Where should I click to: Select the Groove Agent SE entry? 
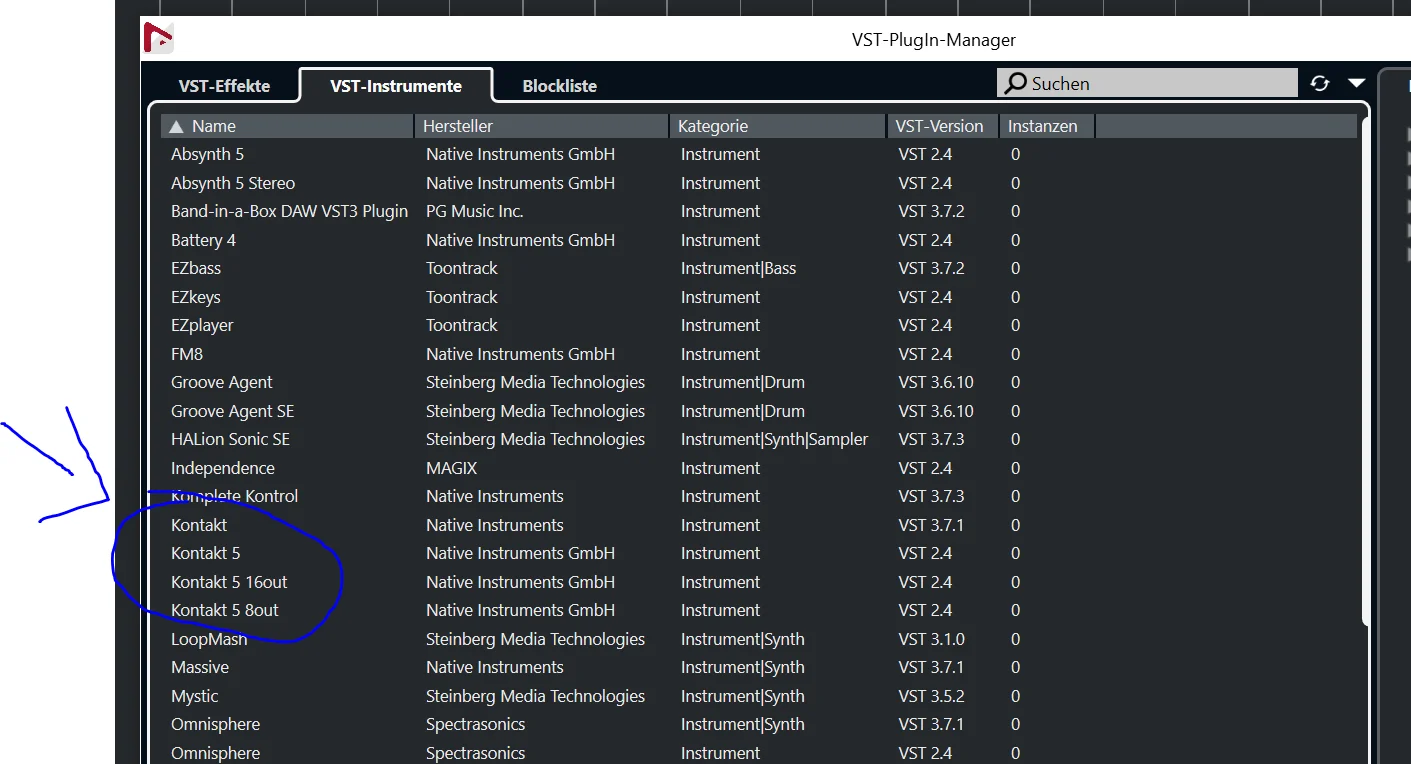pyautogui.click(x=760, y=411)
